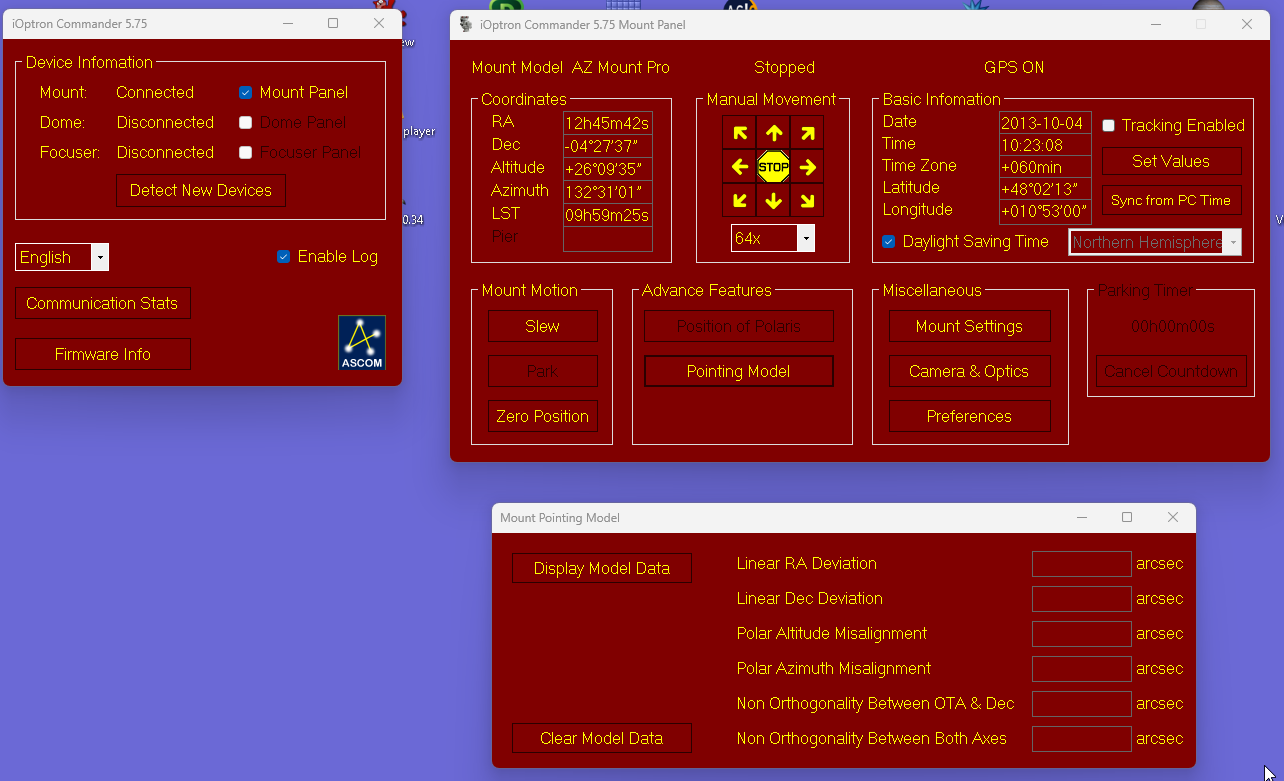Minimize the iOptron Commander 5.75 device window
Image resolution: width=1284 pixels, height=781 pixels.
pos(287,23)
